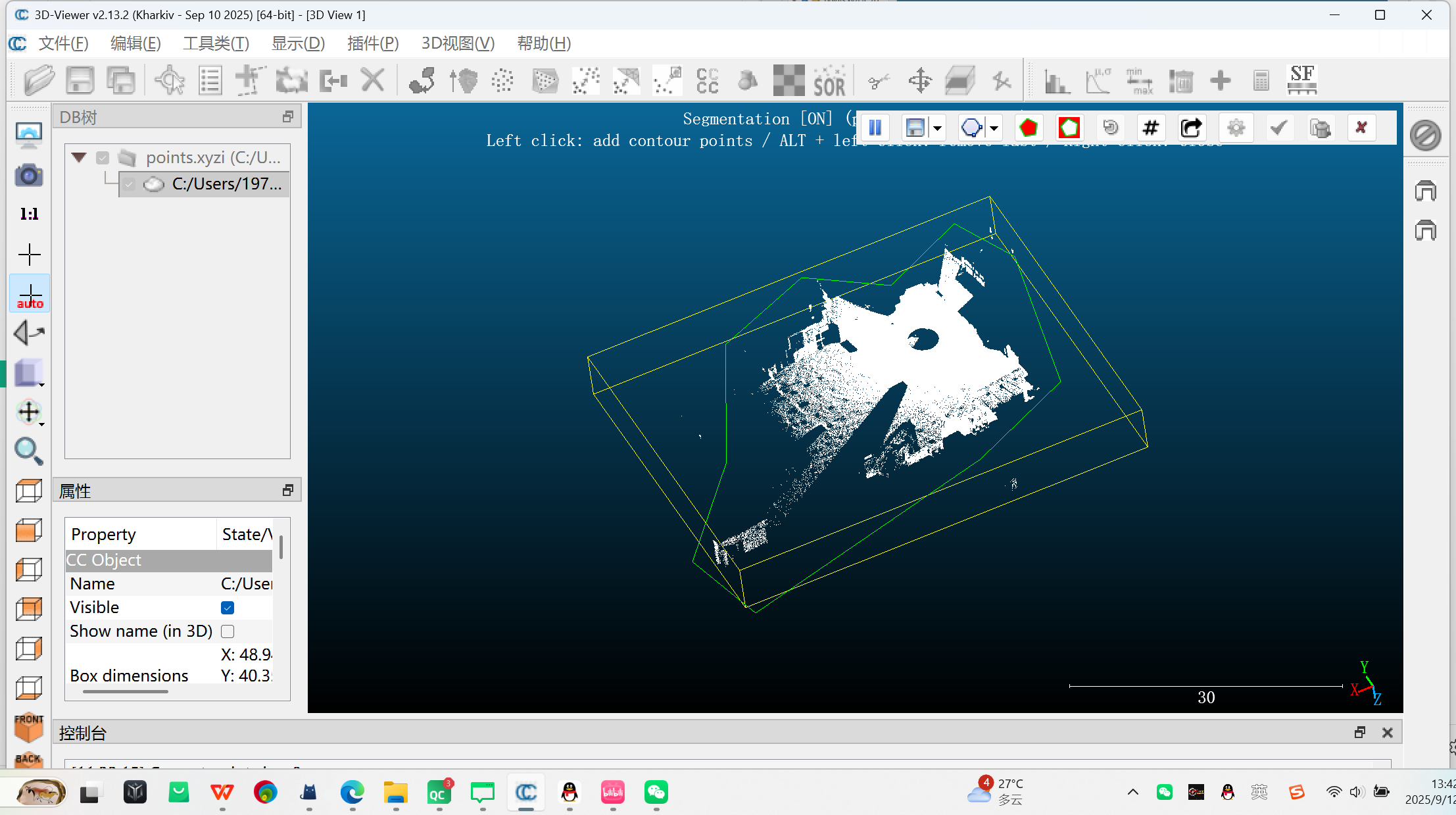This screenshot has height=815, width=1456.
Task: Click the confirm-and-delete hidden points icon
Action: click(x=1320, y=128)
